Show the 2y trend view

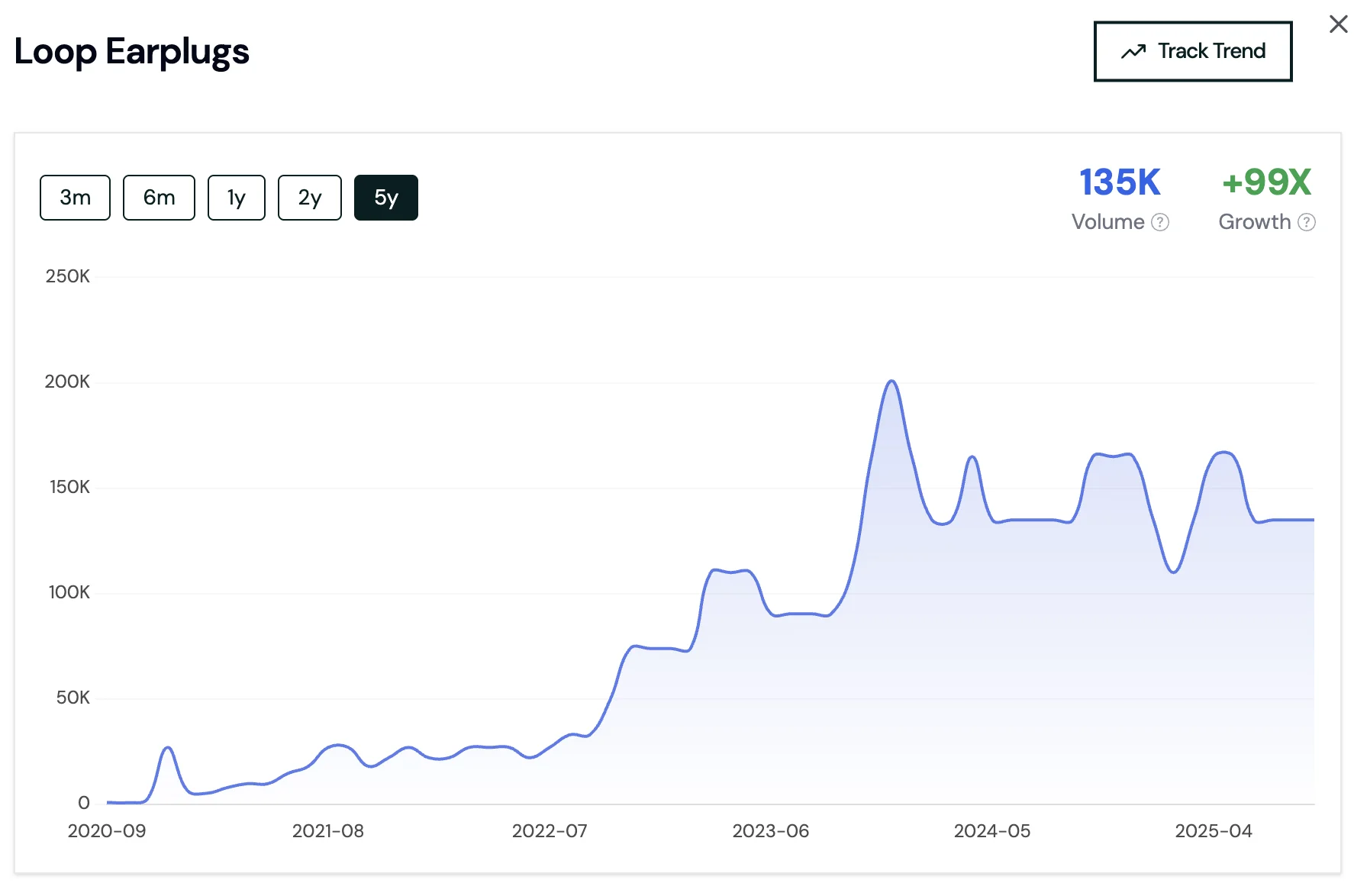coord(309,198)
